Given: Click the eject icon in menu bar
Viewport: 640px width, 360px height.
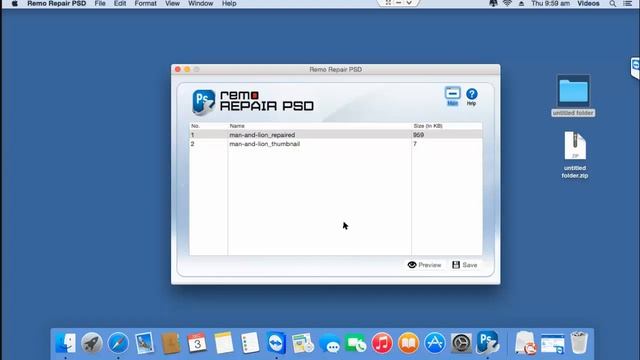Looking at the screenshot, I should 521,4.
